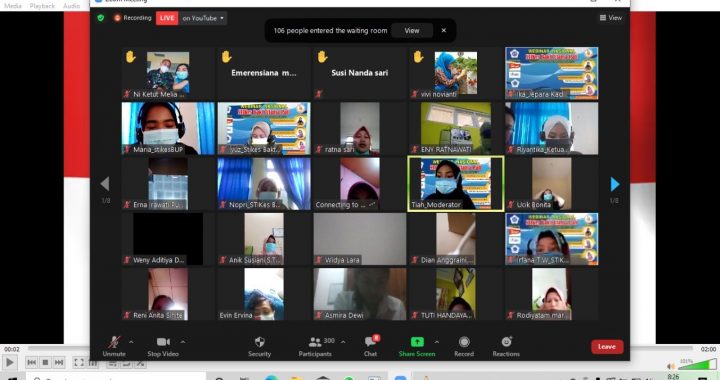Viewport: 720px width, 380px height.
Task: Expand the video options arrow beside Stop Video
Action: (x=183, y=342)
